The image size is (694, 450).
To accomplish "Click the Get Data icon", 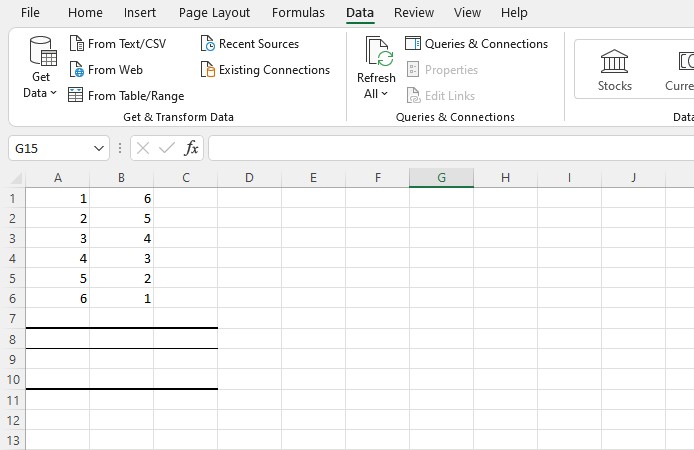I will click(x=41, y=52).
